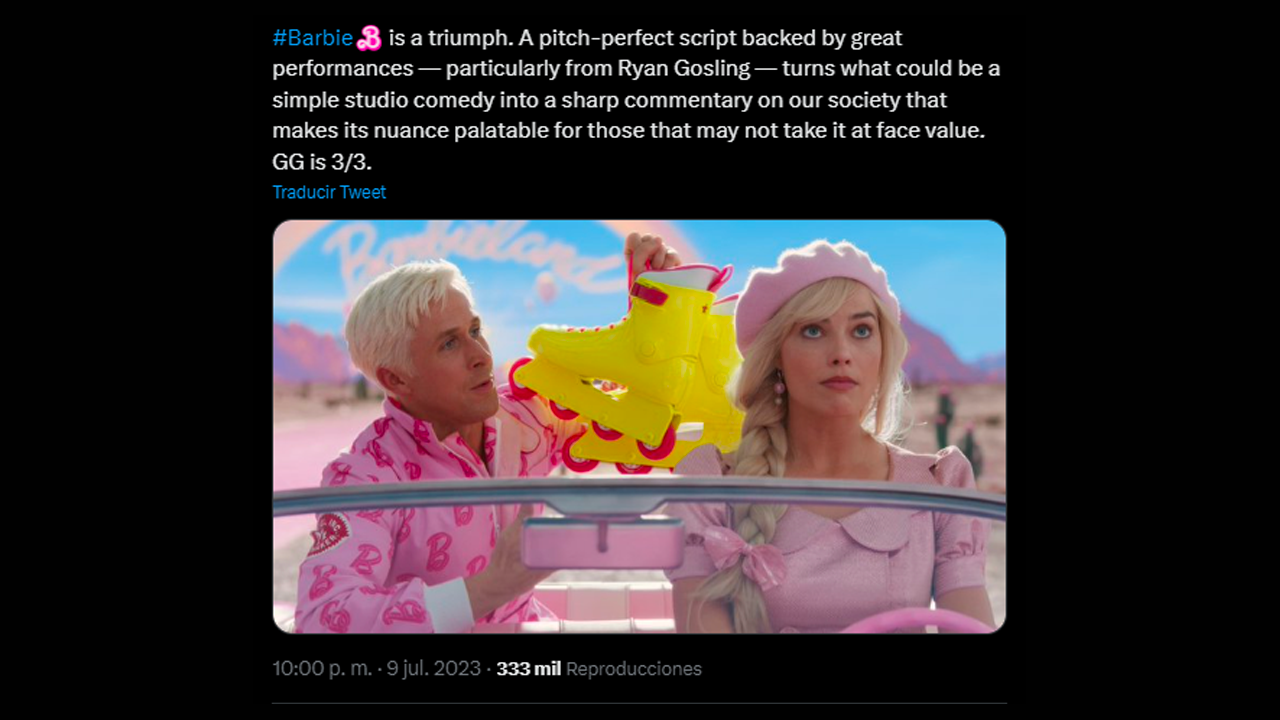Click the 9 jul. 2023 date
Screen dimensions: 1280x720
tap(432, 669)
